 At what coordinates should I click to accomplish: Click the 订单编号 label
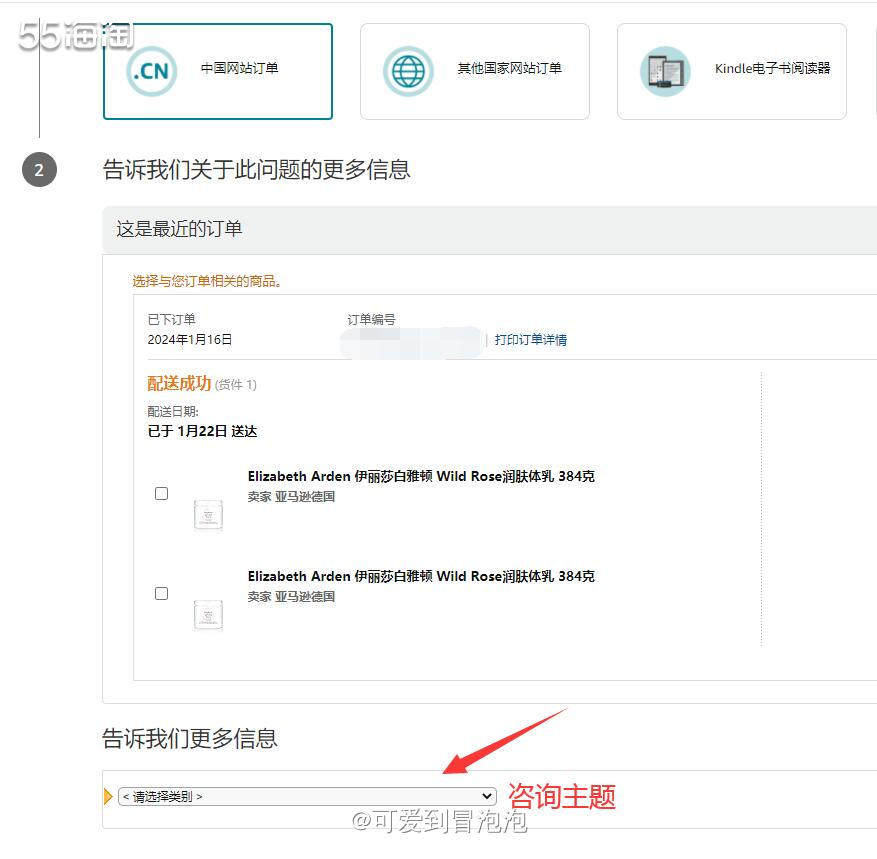pos(371,319)
